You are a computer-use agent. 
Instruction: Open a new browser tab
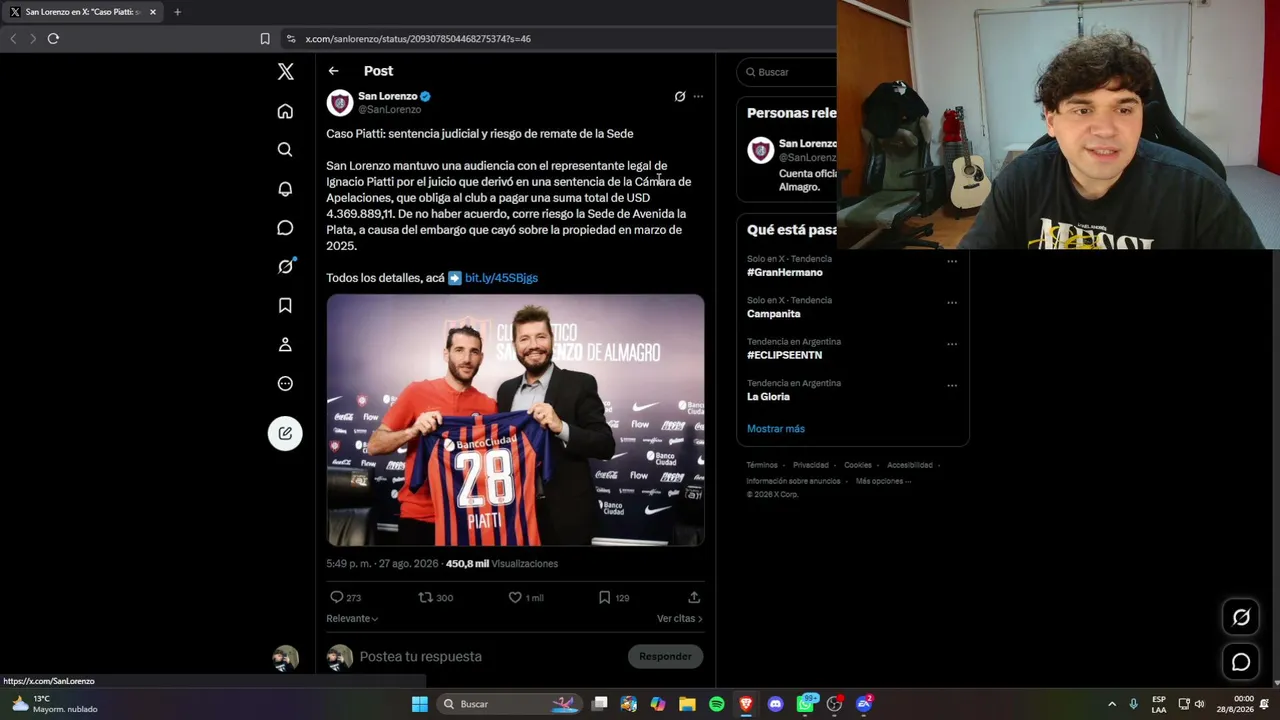click(177, 12)
